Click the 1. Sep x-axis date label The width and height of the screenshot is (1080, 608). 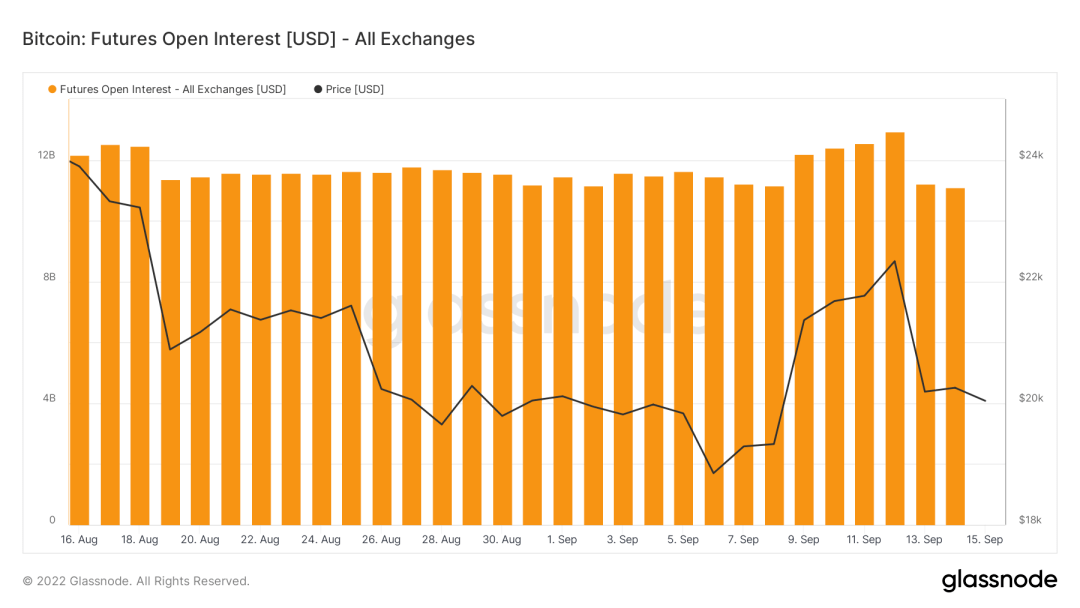tap(562, 540)
